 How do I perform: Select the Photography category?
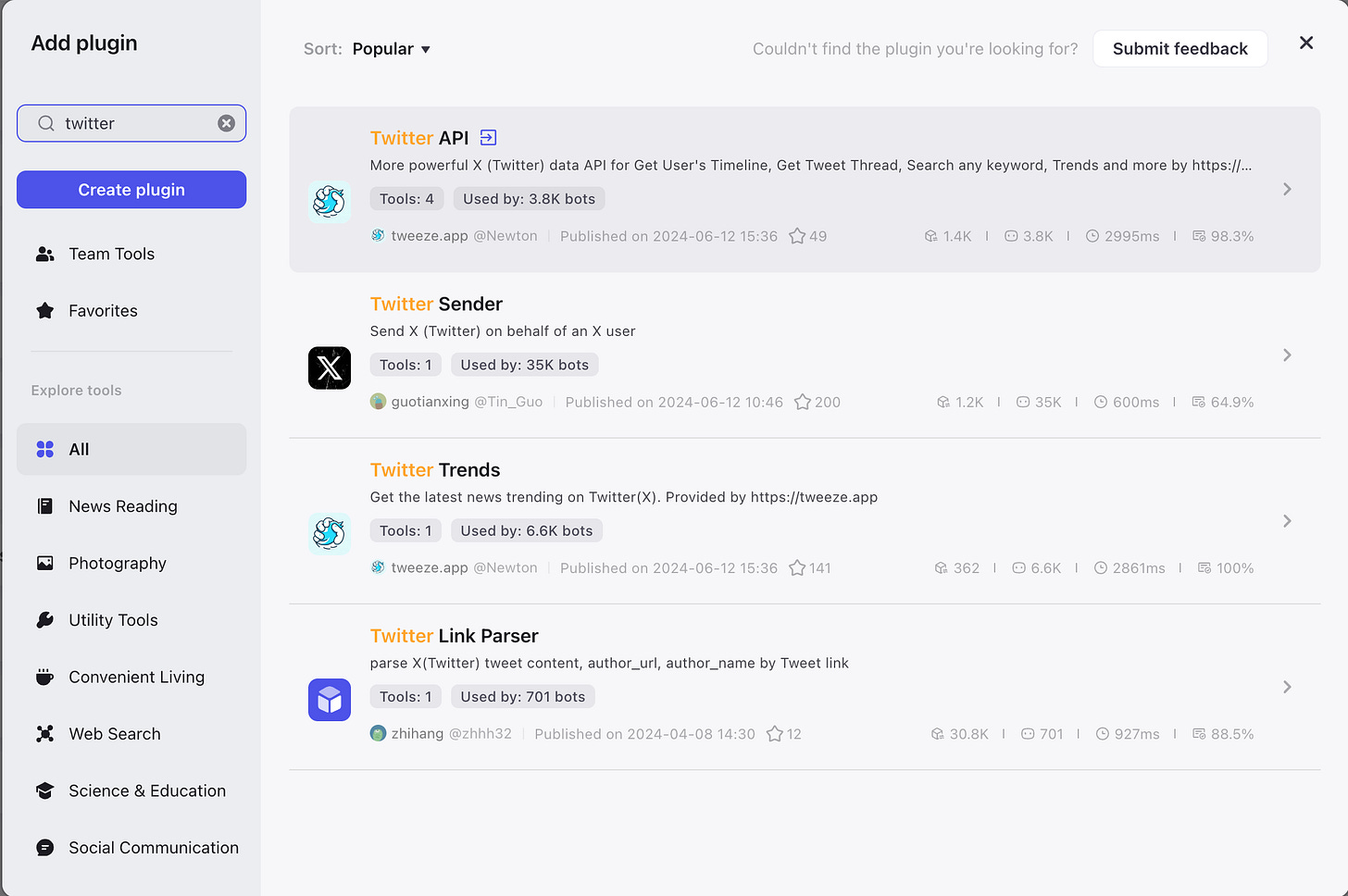(x=131, y=563)
